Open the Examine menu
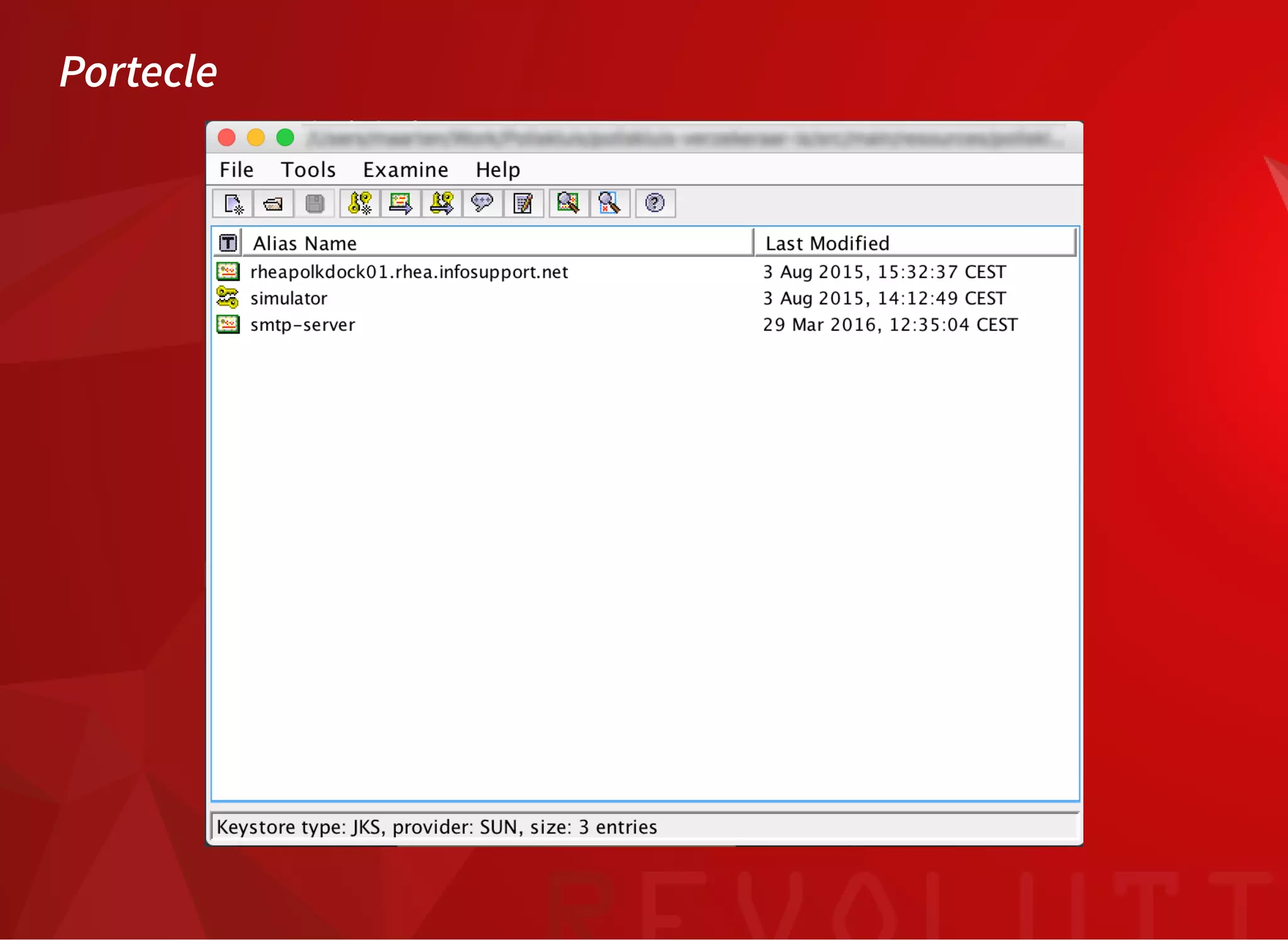This screenshot has height=940, width=1288. click(x=406, y=170)
